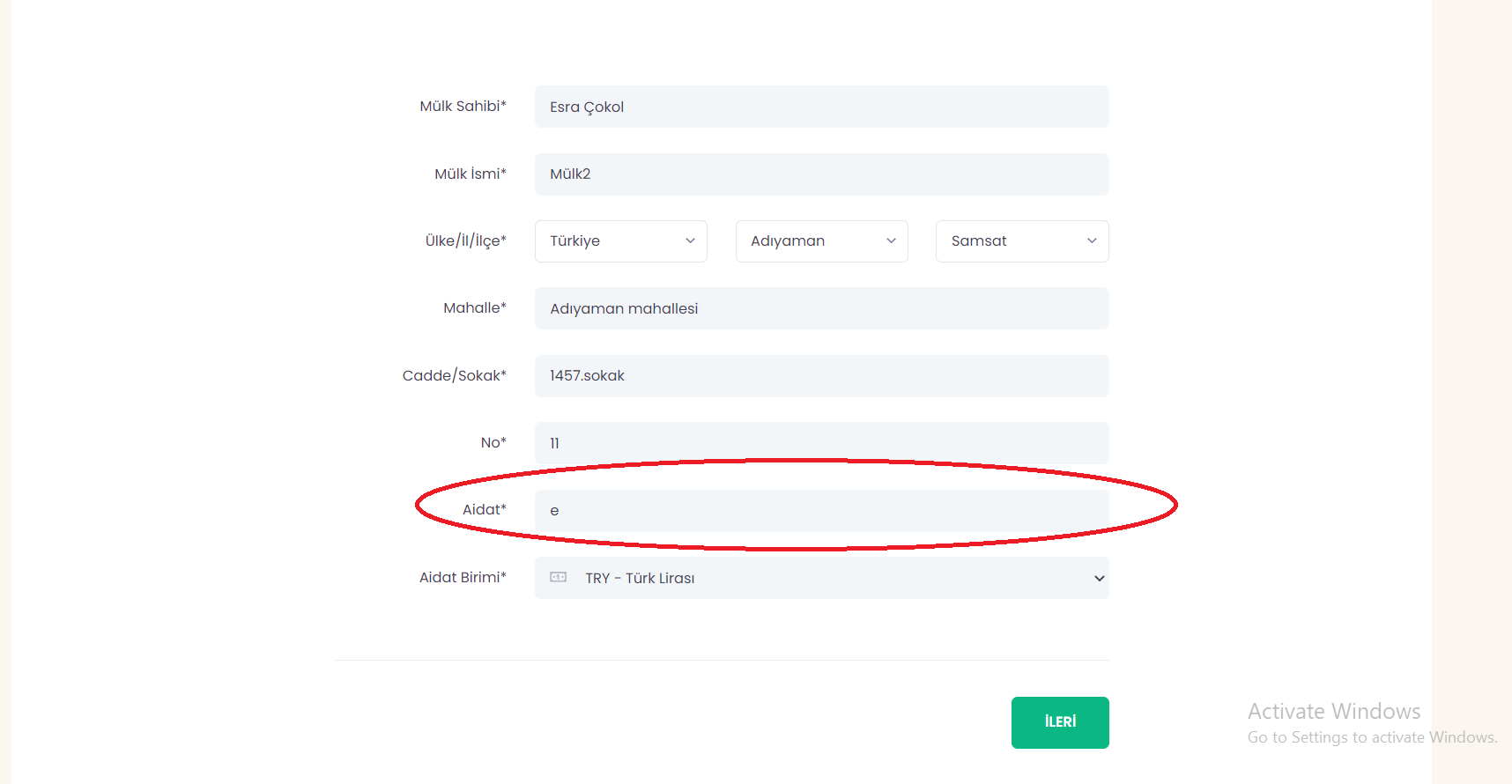The width and height of the screenshot is (1512, 784).
Task: Click the Ülke/İl/İlçe* label
Action: click(x=465, y=241)
